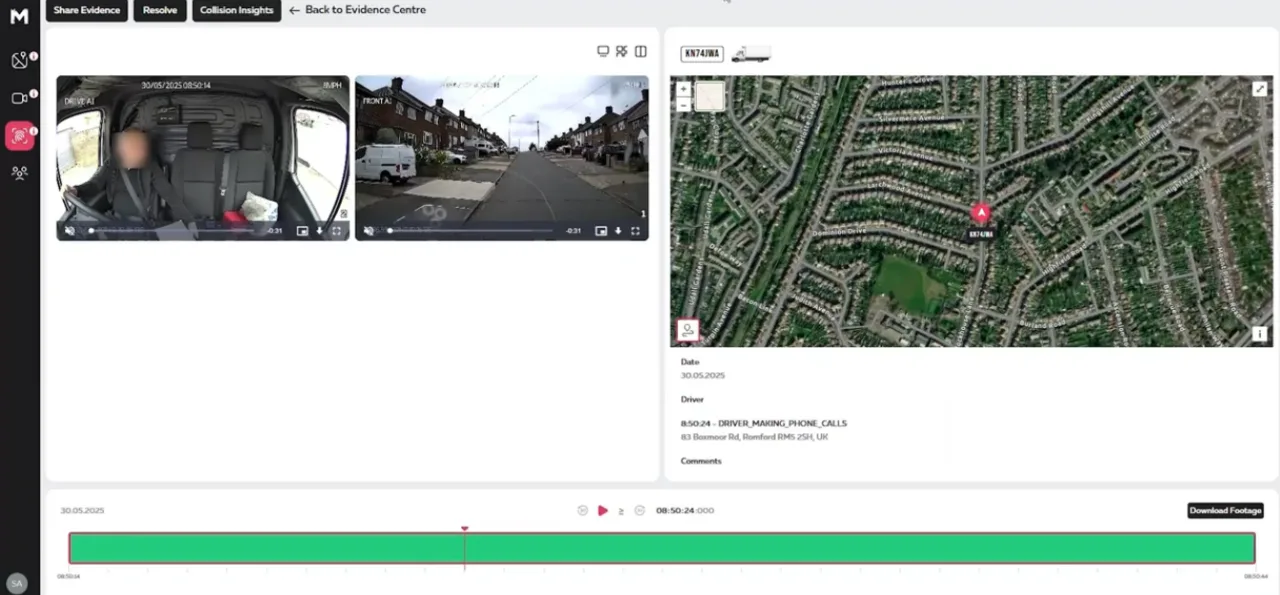Click Share Evidence button
This screenshot has width=1280, height=595.
[87, 10]
